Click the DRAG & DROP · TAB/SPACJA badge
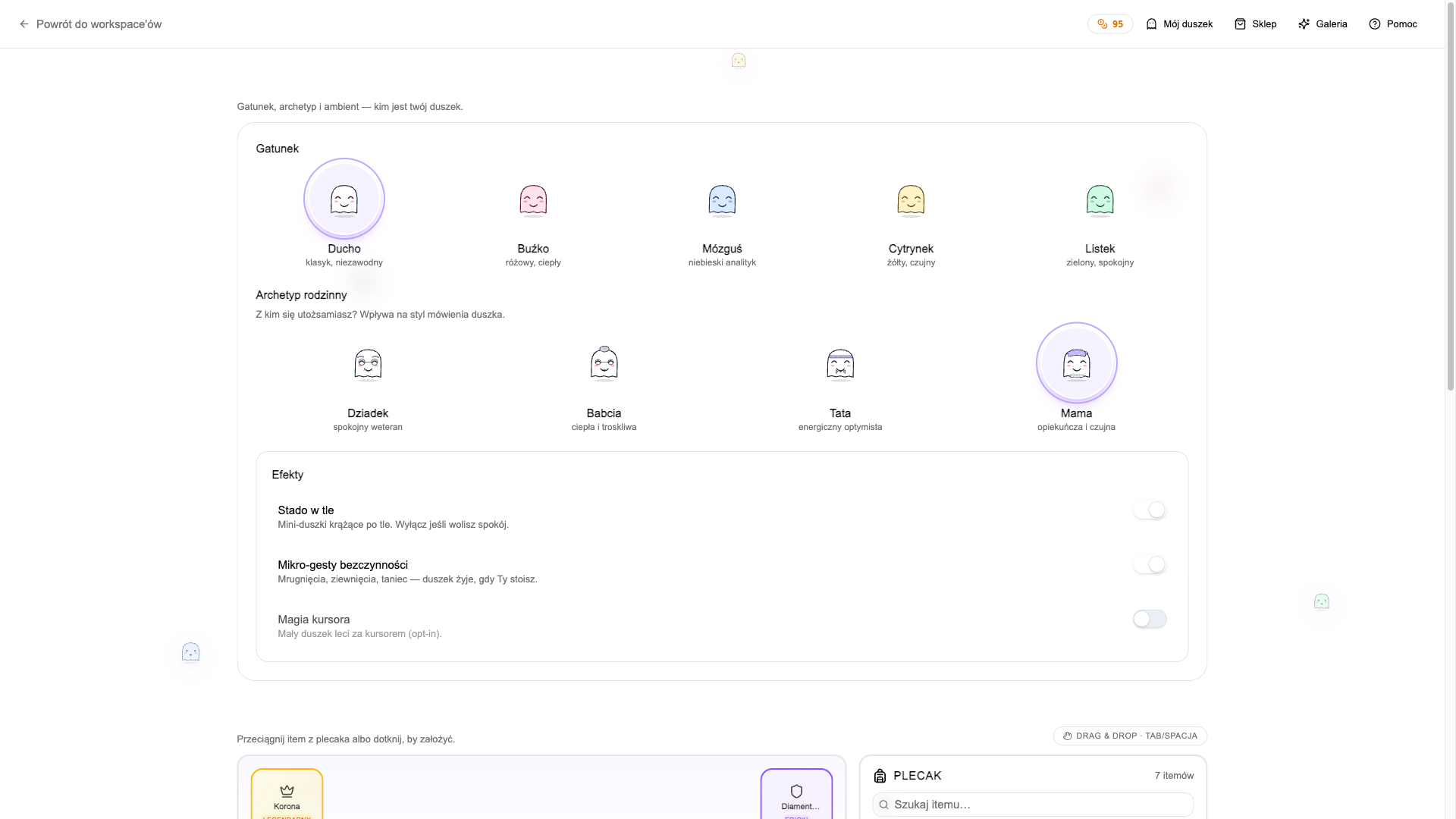 [1130, 736]
